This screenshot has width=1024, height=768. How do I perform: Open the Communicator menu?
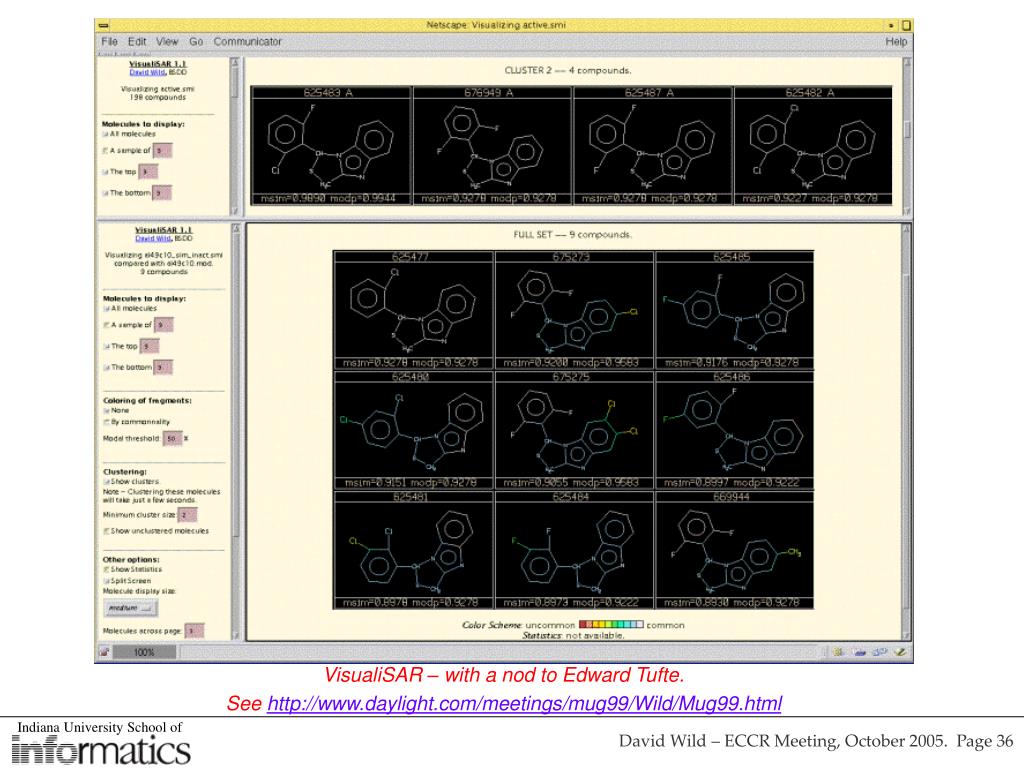247,41
